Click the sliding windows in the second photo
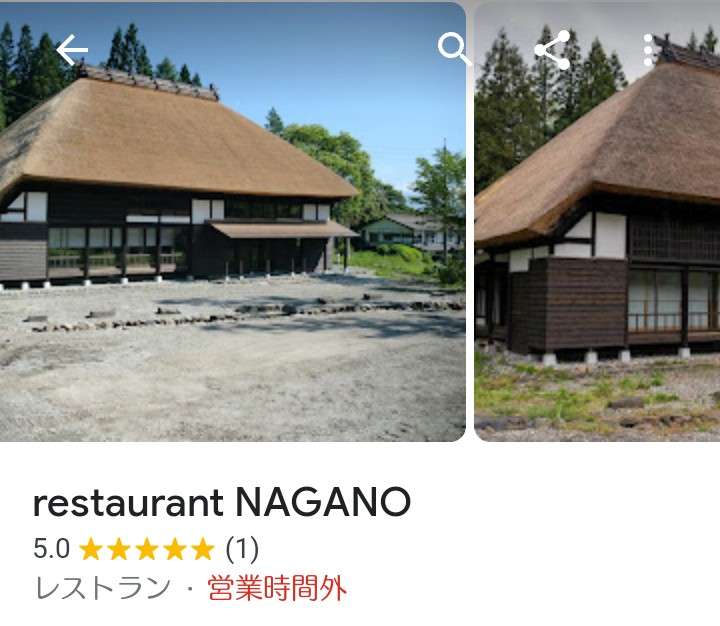This screenshot has height=626, width=720. pyautogui.click(x=670, y=299)
